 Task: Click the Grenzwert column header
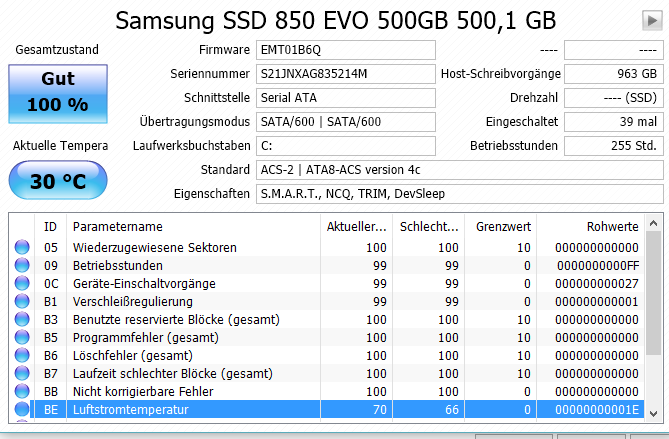pyautogui.click(x=500, y=227)
